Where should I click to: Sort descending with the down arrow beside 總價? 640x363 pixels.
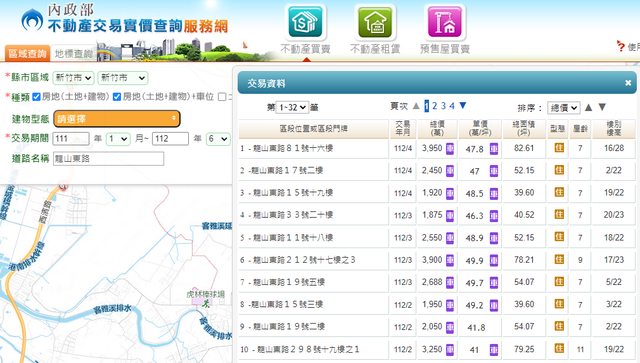point(602,107)
